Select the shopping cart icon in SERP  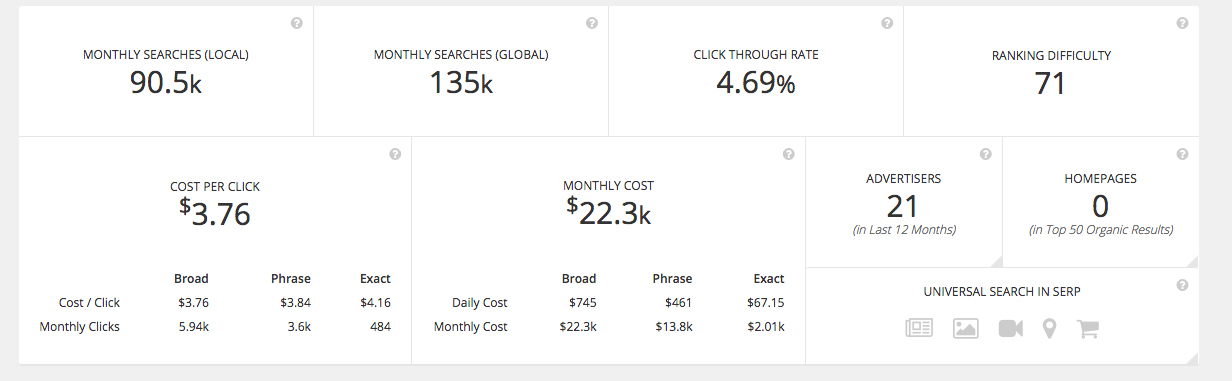click(1087, 328)
